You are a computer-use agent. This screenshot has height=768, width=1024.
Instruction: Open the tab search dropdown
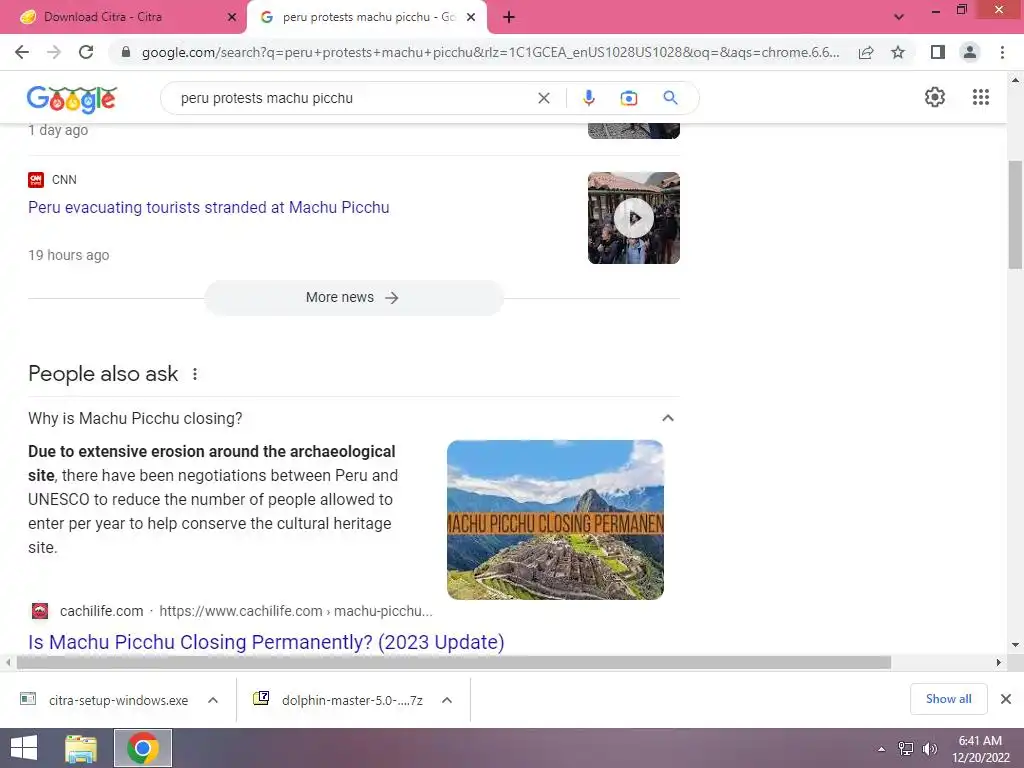click(899, 17)
